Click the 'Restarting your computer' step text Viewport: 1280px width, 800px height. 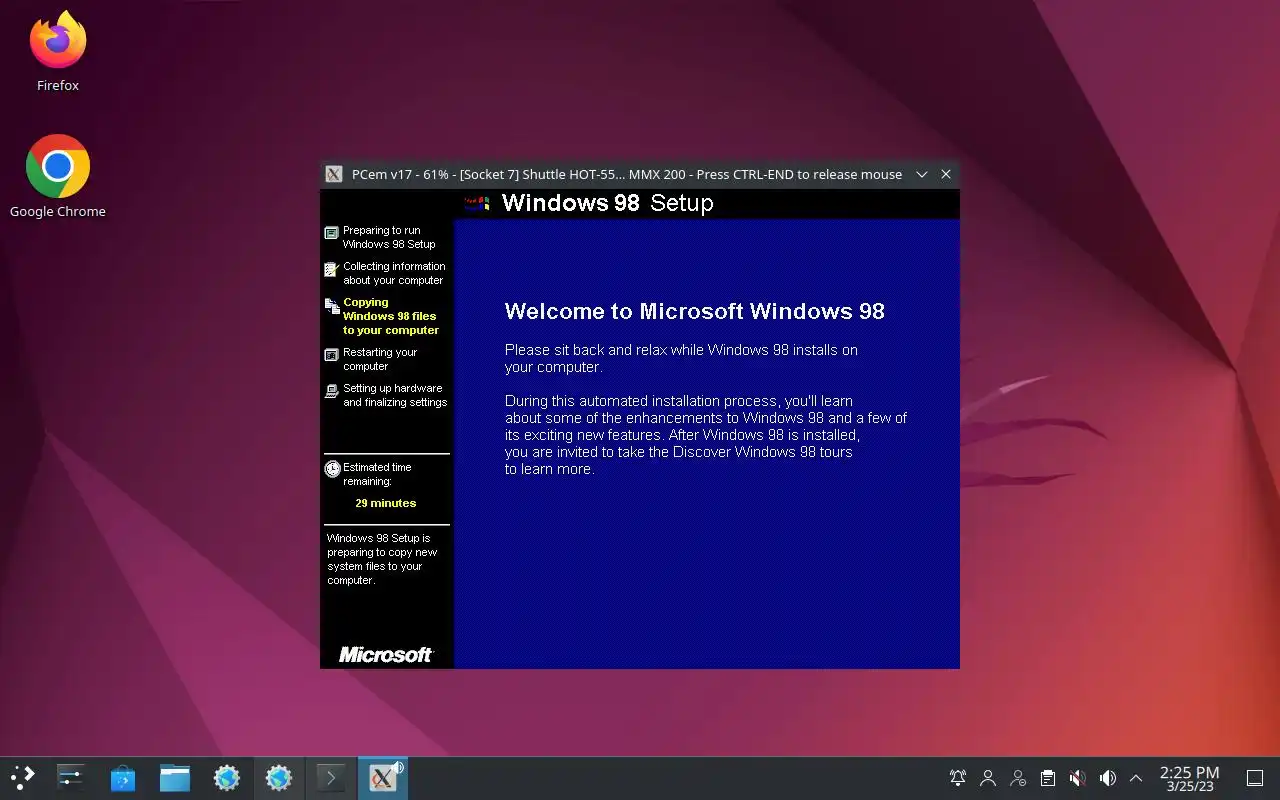(380, 359)
